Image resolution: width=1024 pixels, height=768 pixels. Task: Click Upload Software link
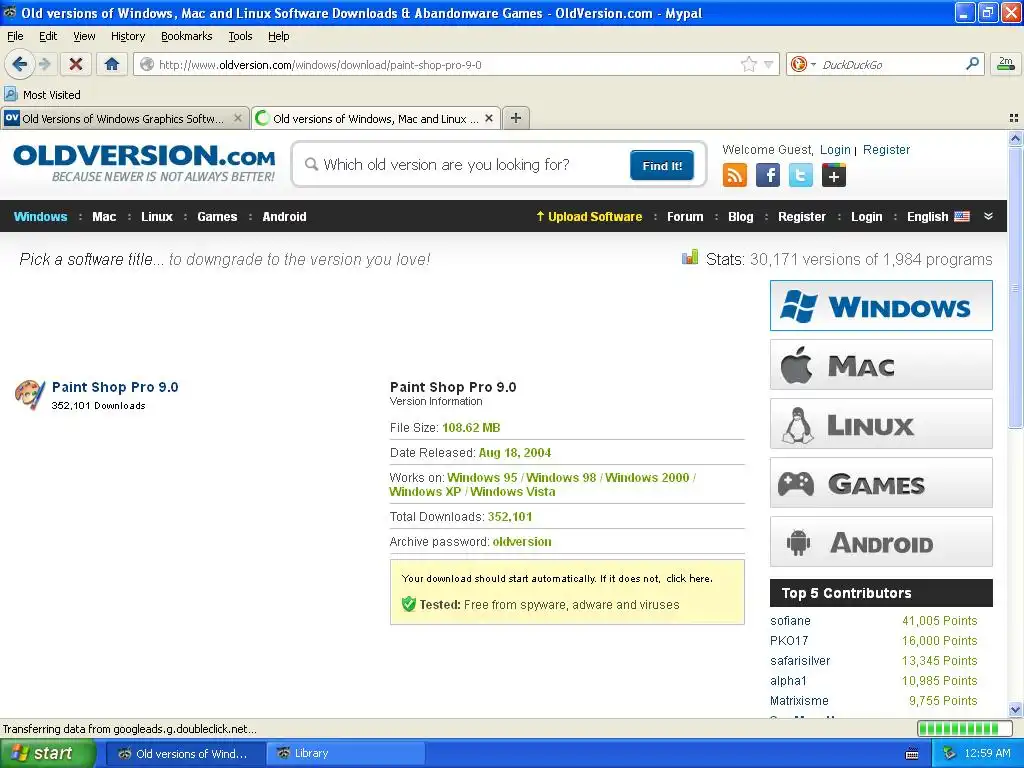tap(589, 217)
